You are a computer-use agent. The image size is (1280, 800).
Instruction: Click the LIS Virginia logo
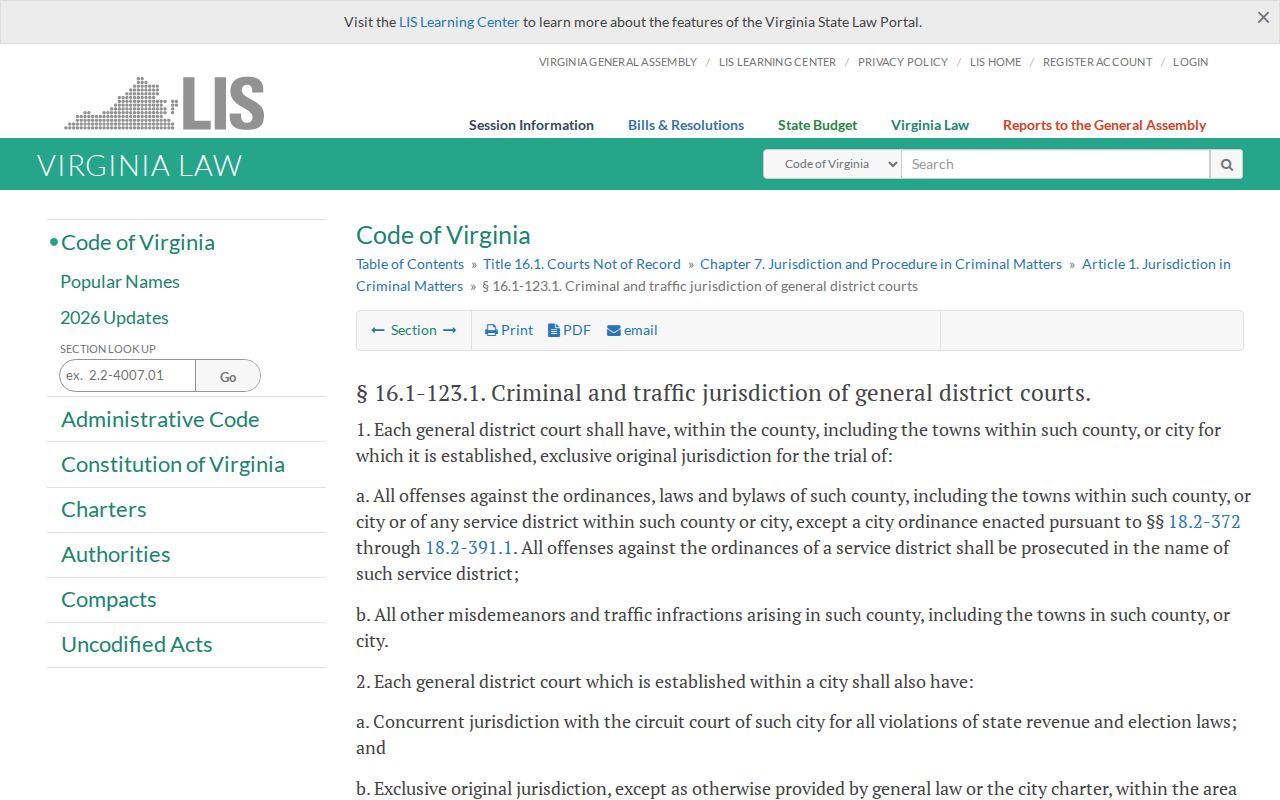point(164,103)
